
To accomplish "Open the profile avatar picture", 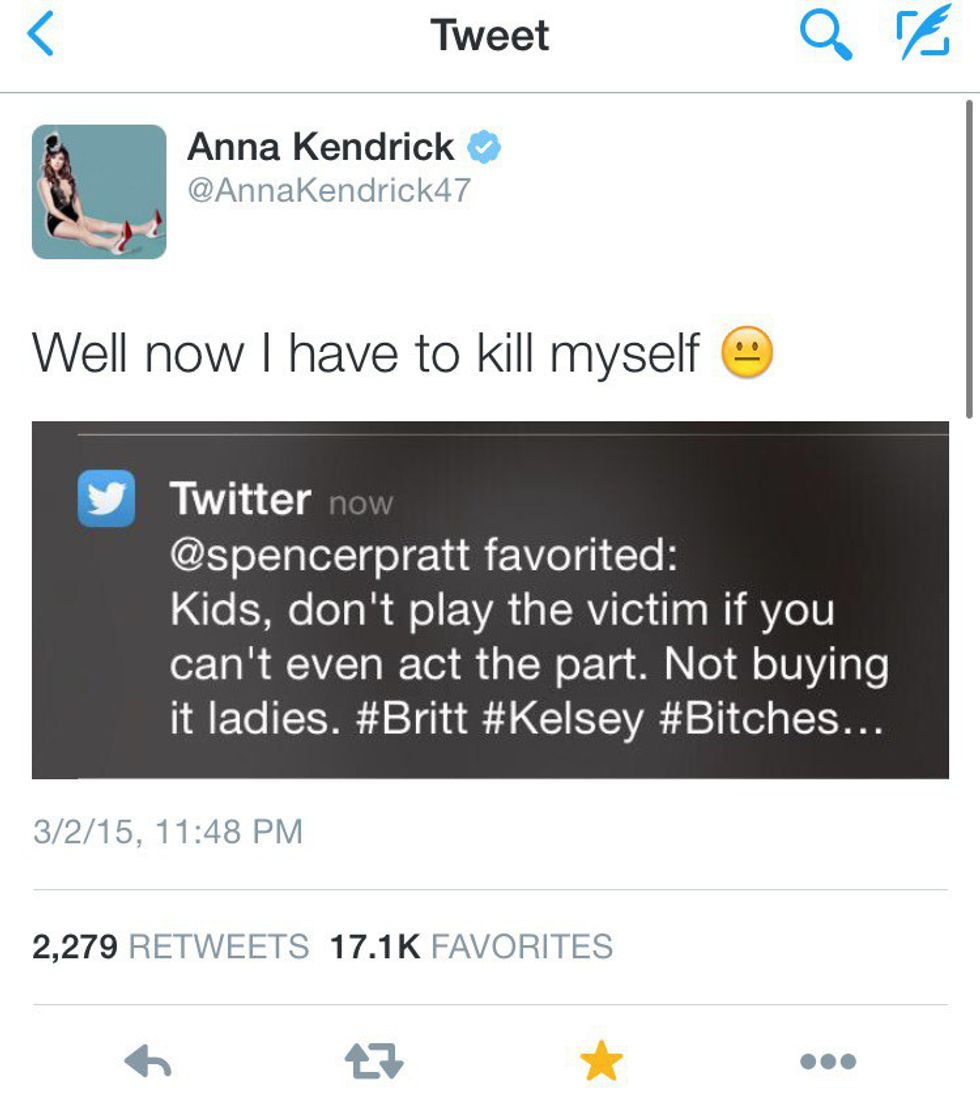I will [99, 191].
